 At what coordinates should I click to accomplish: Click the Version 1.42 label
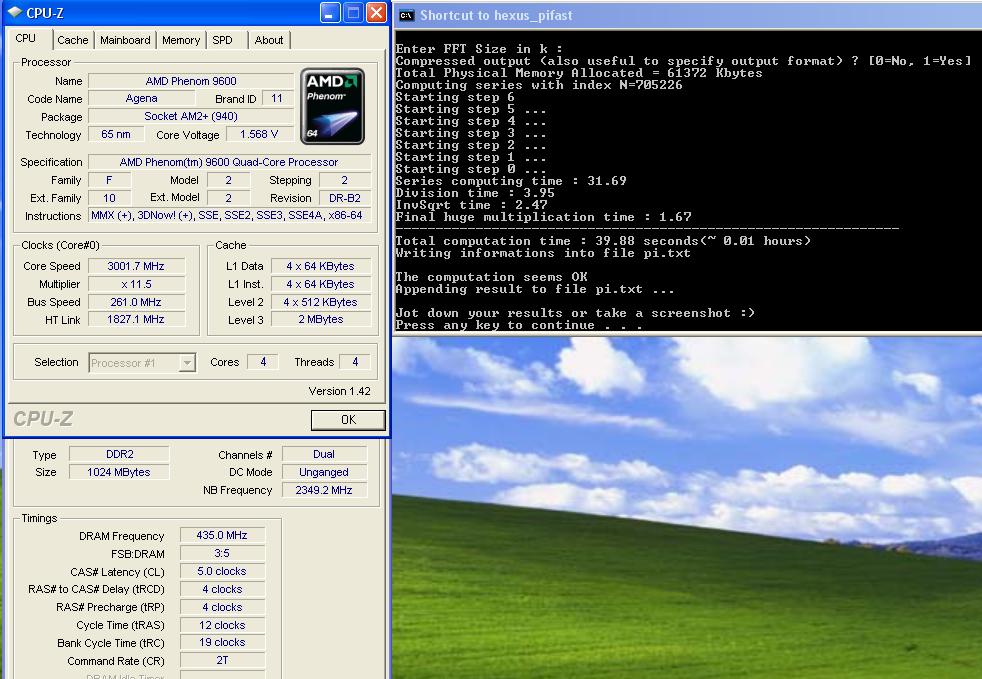point(339,391)
